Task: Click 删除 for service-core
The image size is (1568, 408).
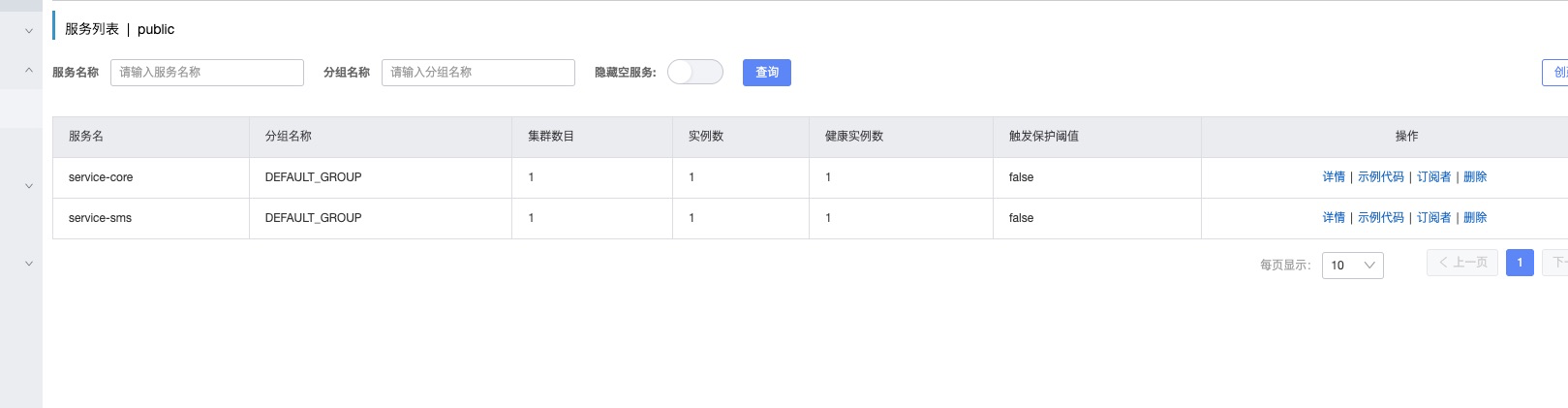Action: 1475,177
